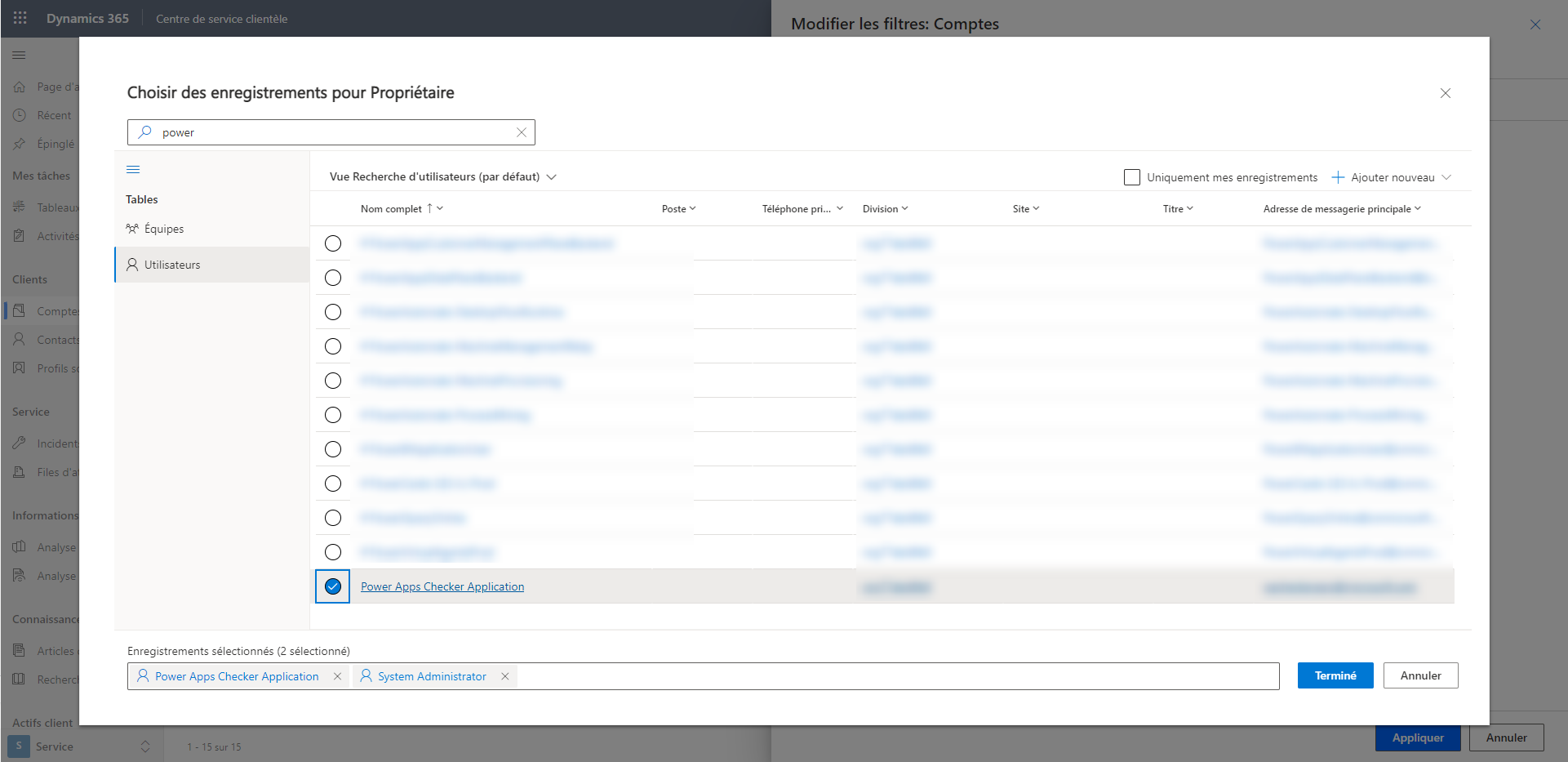The height and width of the screenshot is (762, 1568).
Task: Click the sort arrow on Nom complet
Action: pyautogui.click(x=429, y=208)
